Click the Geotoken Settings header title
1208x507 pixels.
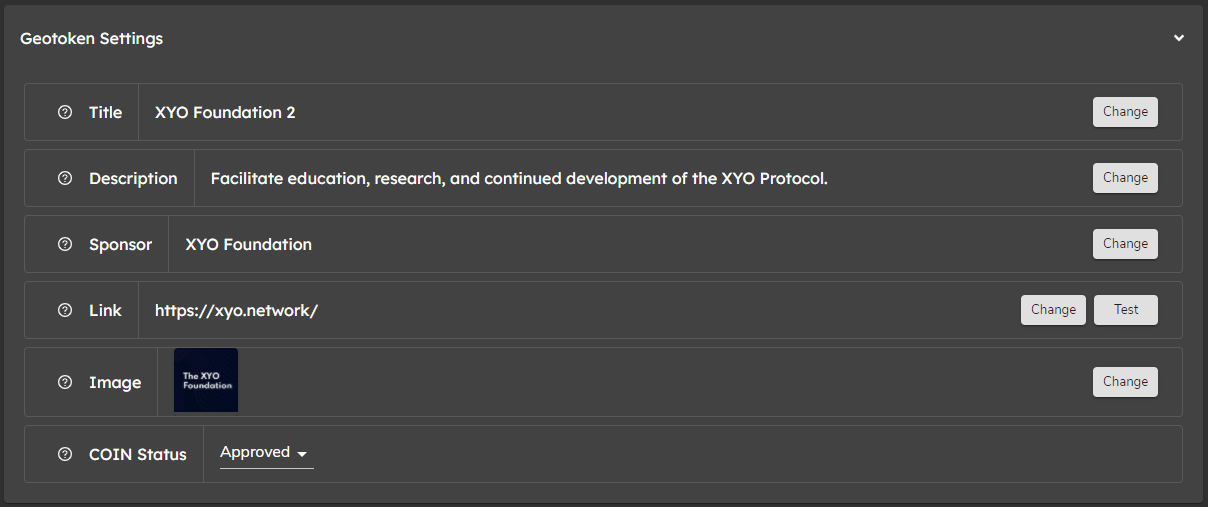(92, 38)
